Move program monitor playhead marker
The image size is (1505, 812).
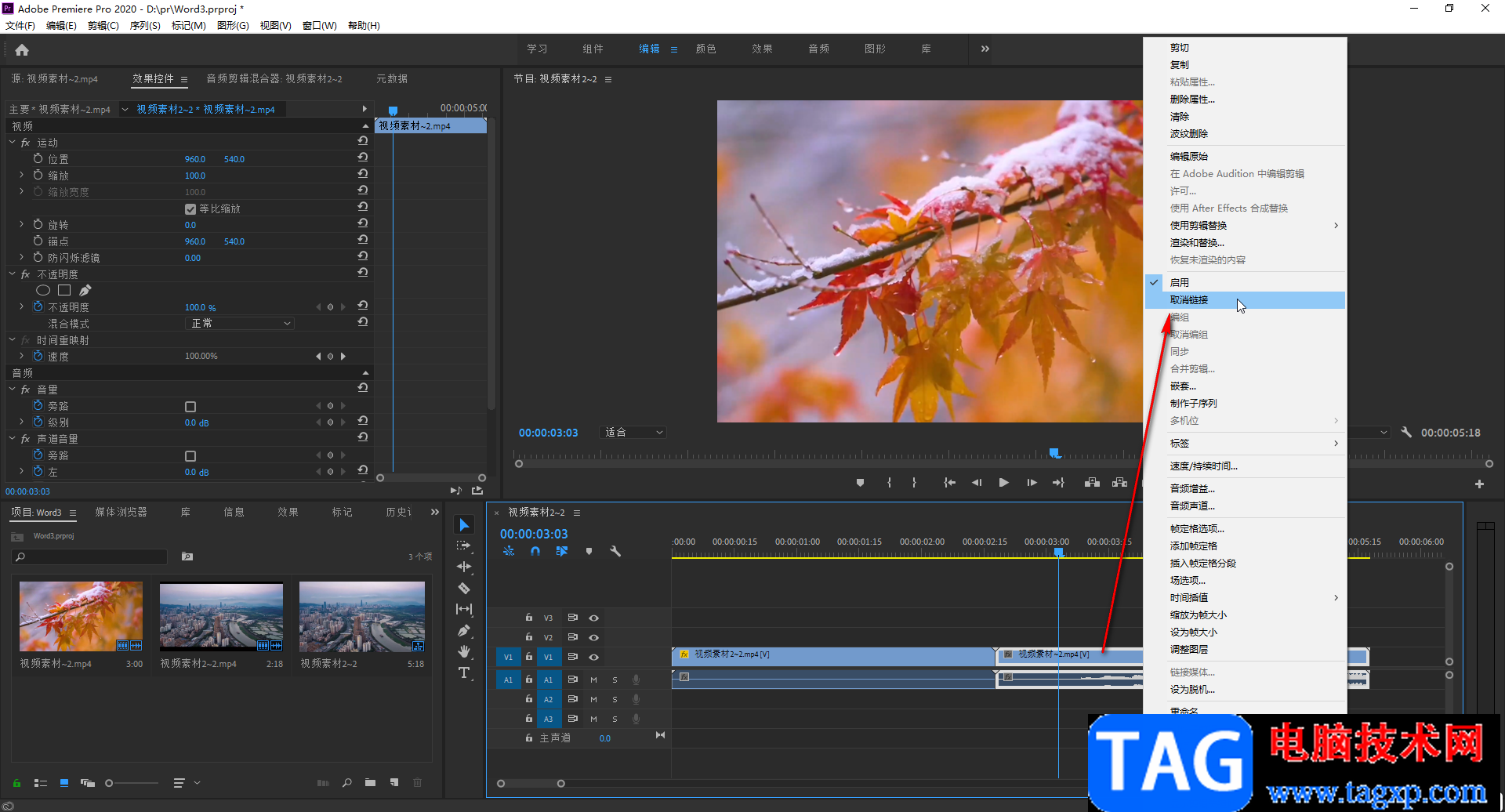[1055, 453]
